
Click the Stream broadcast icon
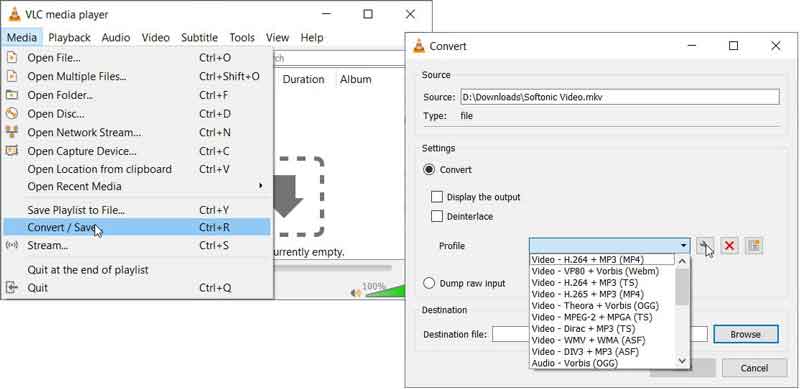[12, 246]
